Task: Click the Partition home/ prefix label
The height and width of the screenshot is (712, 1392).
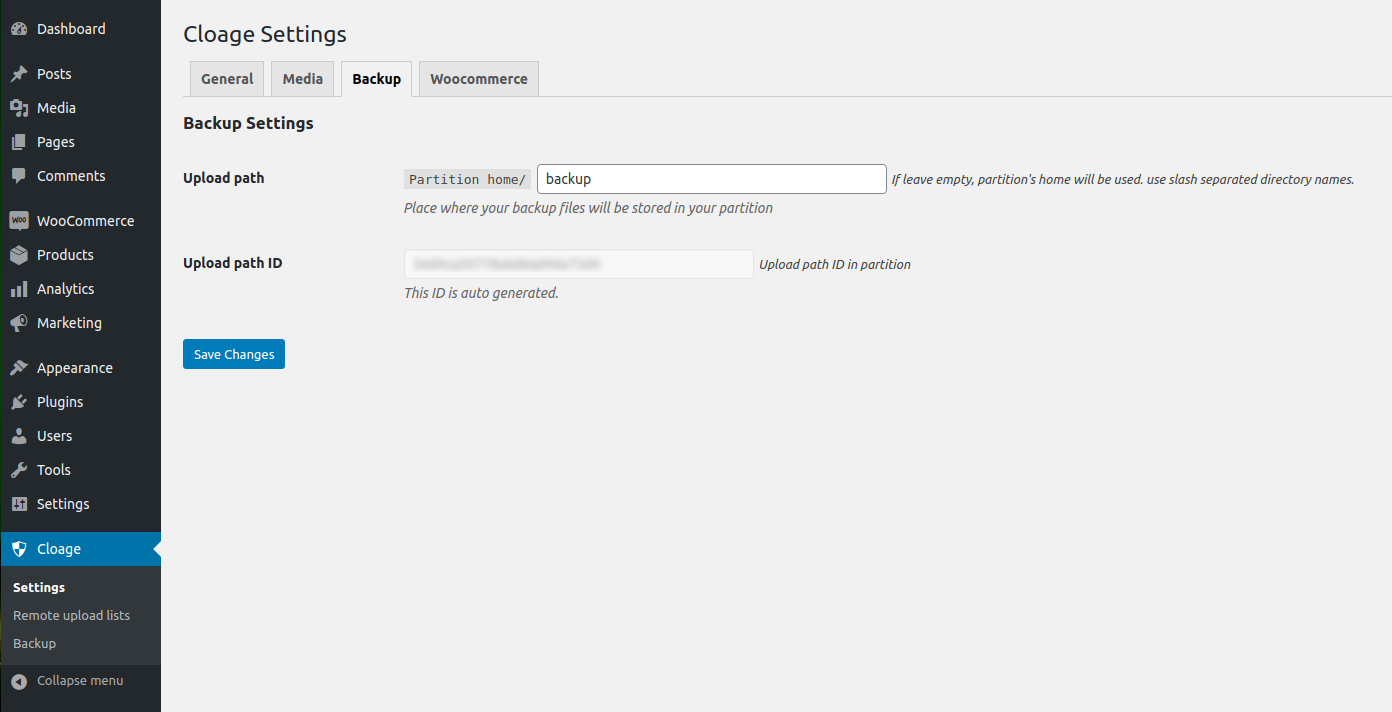Action: click(467, 179)
